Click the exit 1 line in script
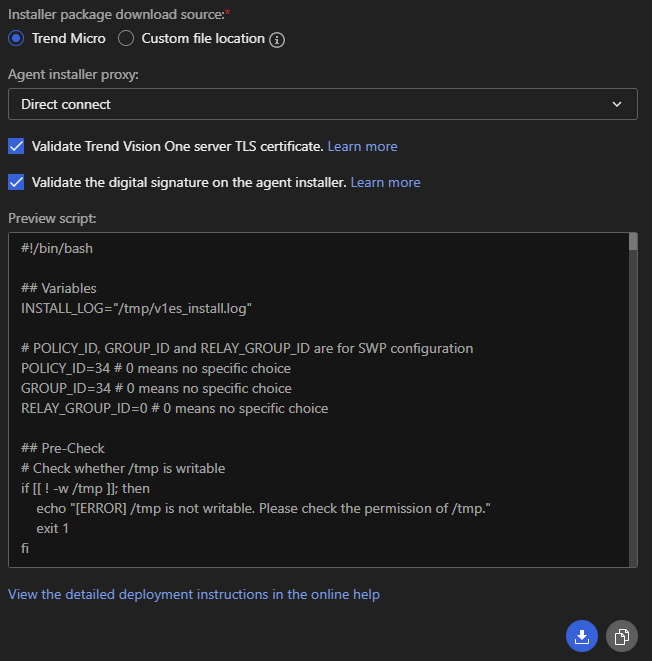652x661 pixels. tap(52, 528)
